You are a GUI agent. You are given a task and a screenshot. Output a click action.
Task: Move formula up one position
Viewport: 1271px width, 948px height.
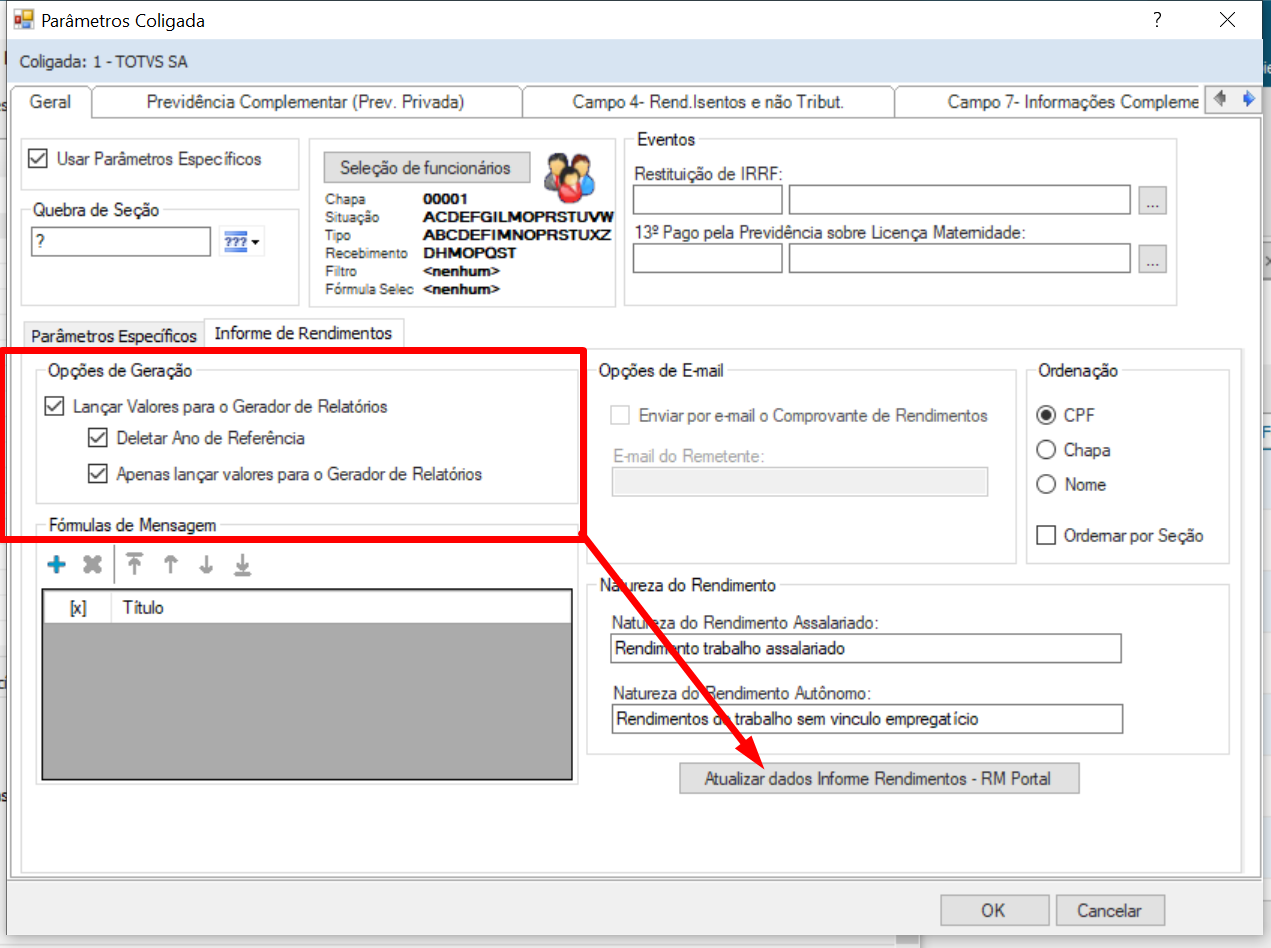tap(170, 564)
